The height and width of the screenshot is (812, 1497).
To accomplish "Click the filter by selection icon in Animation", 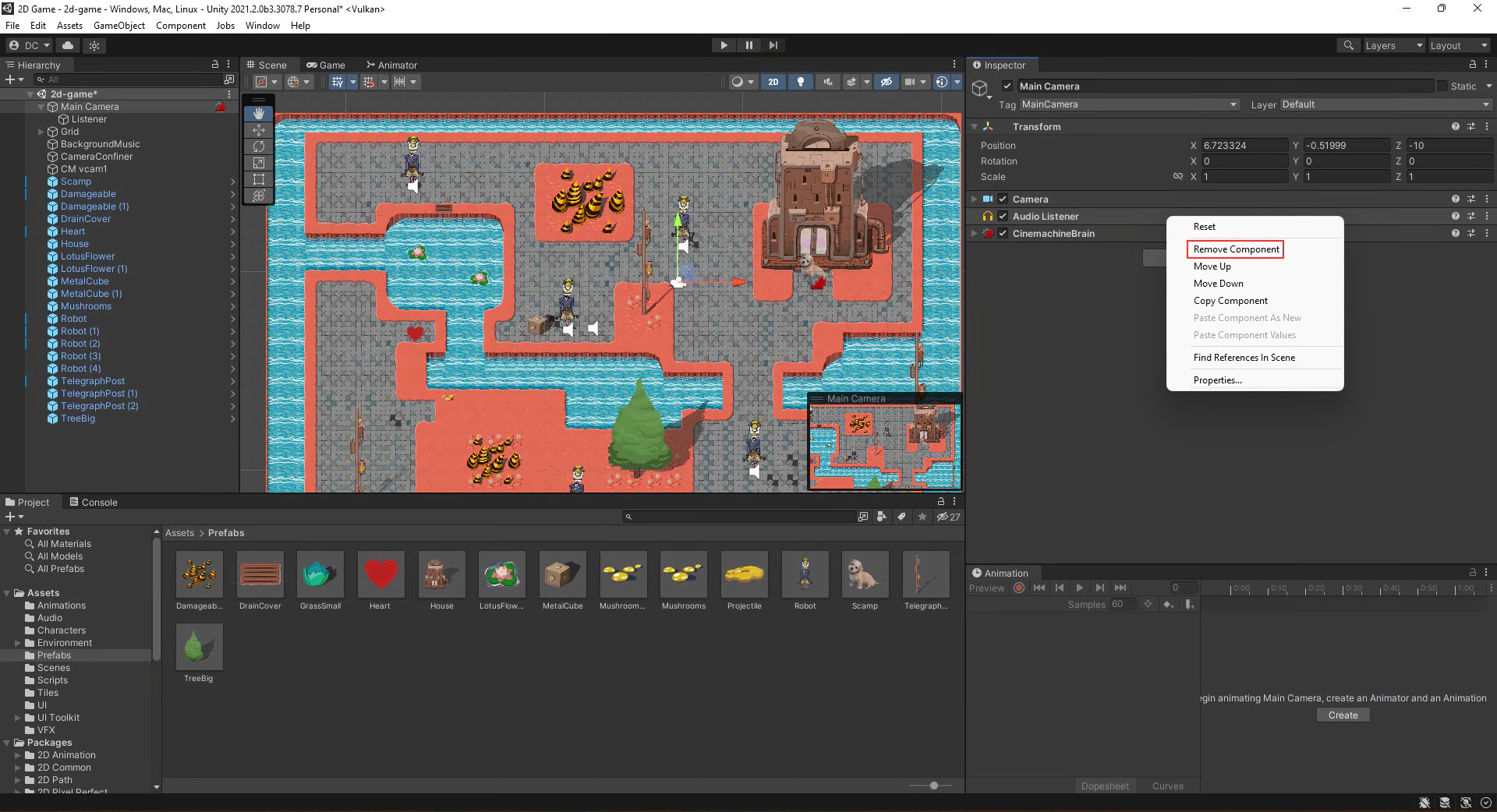I will pos(1148,605).
